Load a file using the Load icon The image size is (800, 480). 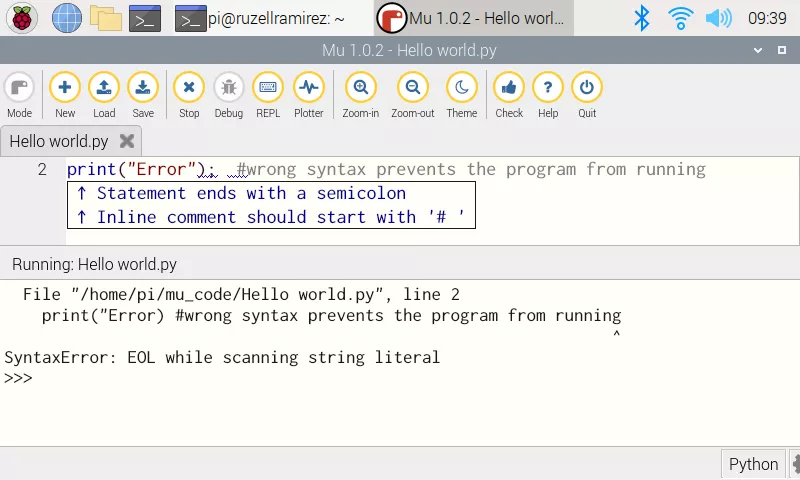coord(104,95)
